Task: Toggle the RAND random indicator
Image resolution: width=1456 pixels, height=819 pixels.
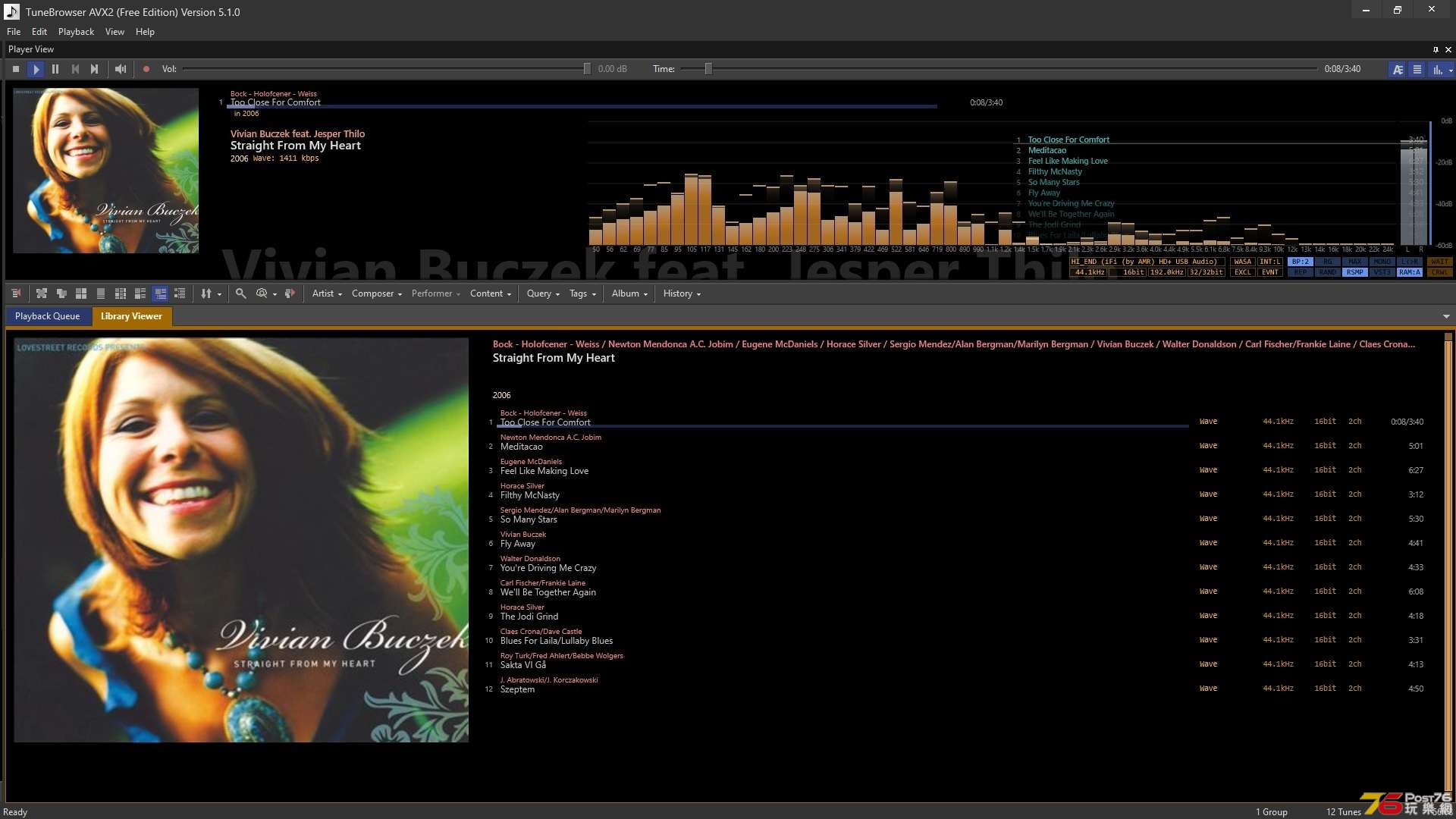Action: click(1328, 272)
